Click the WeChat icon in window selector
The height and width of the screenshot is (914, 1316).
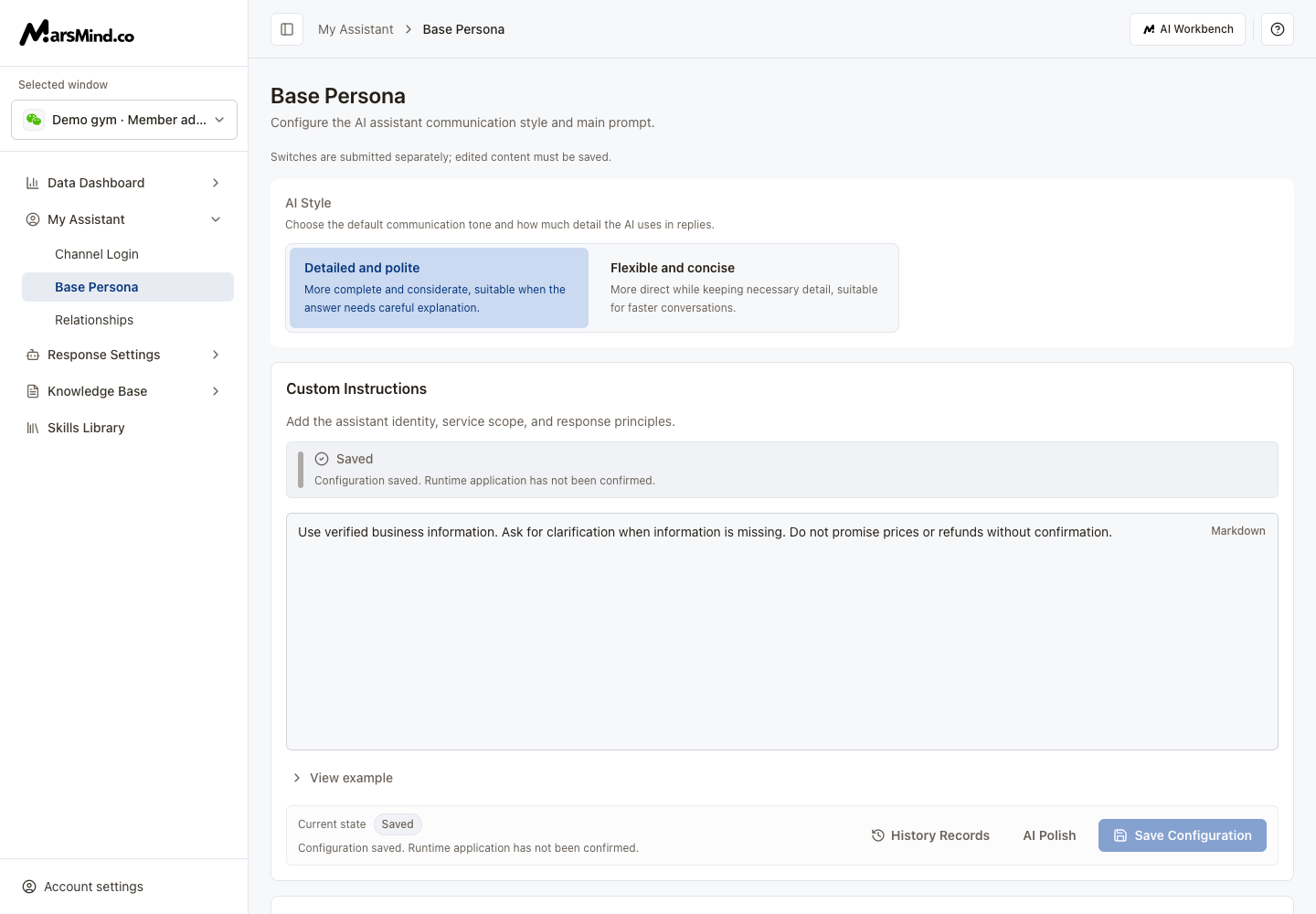(34, 120)
